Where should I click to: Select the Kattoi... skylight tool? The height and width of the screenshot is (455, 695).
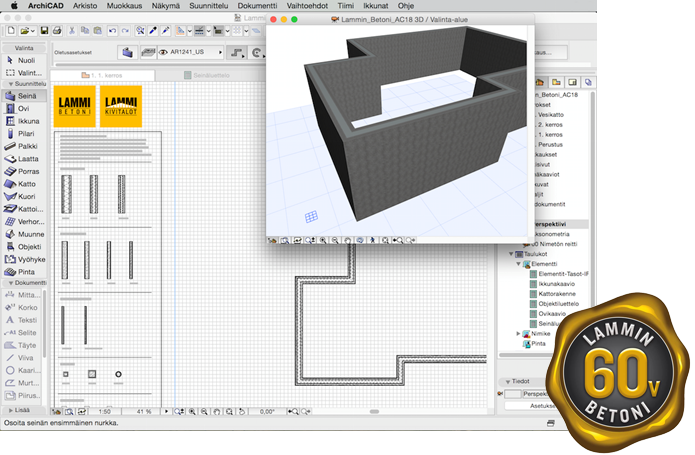coord(24,209)
